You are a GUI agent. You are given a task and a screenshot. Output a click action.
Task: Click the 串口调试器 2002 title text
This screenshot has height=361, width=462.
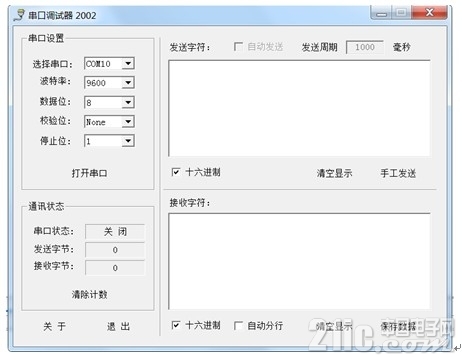click(62, 15)
